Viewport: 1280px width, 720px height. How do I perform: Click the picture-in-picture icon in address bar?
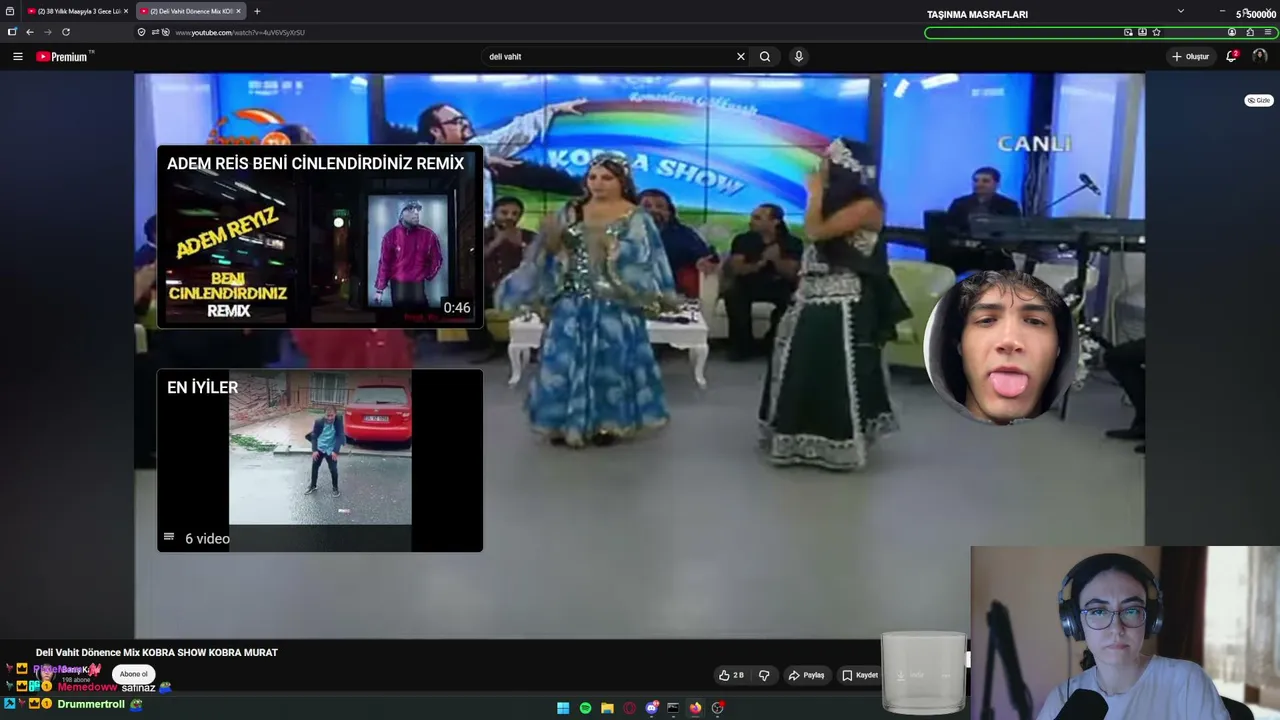point(1128,32)
